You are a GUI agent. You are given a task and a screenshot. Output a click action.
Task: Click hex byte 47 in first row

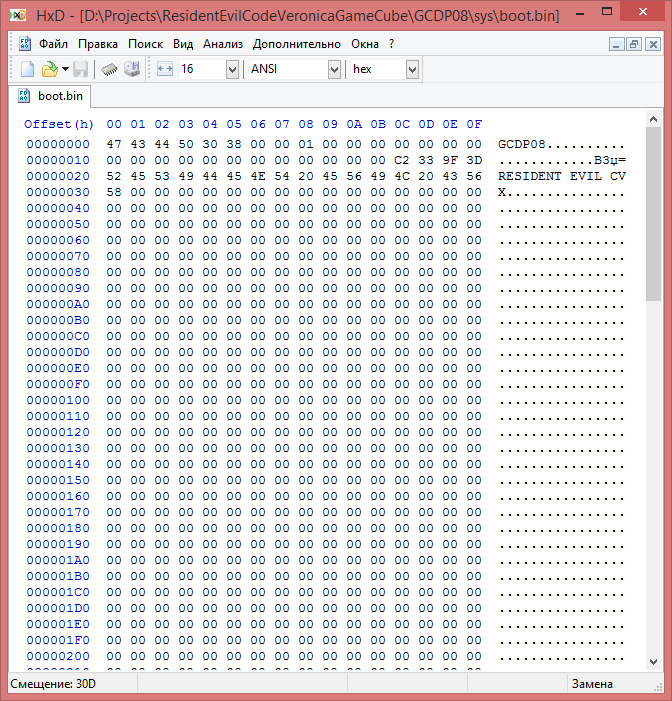click(x=114, y=144)
